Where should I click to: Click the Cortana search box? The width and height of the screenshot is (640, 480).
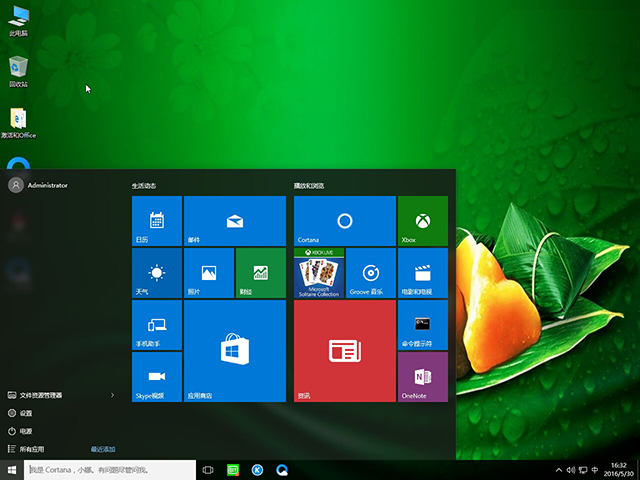point(108,469)
